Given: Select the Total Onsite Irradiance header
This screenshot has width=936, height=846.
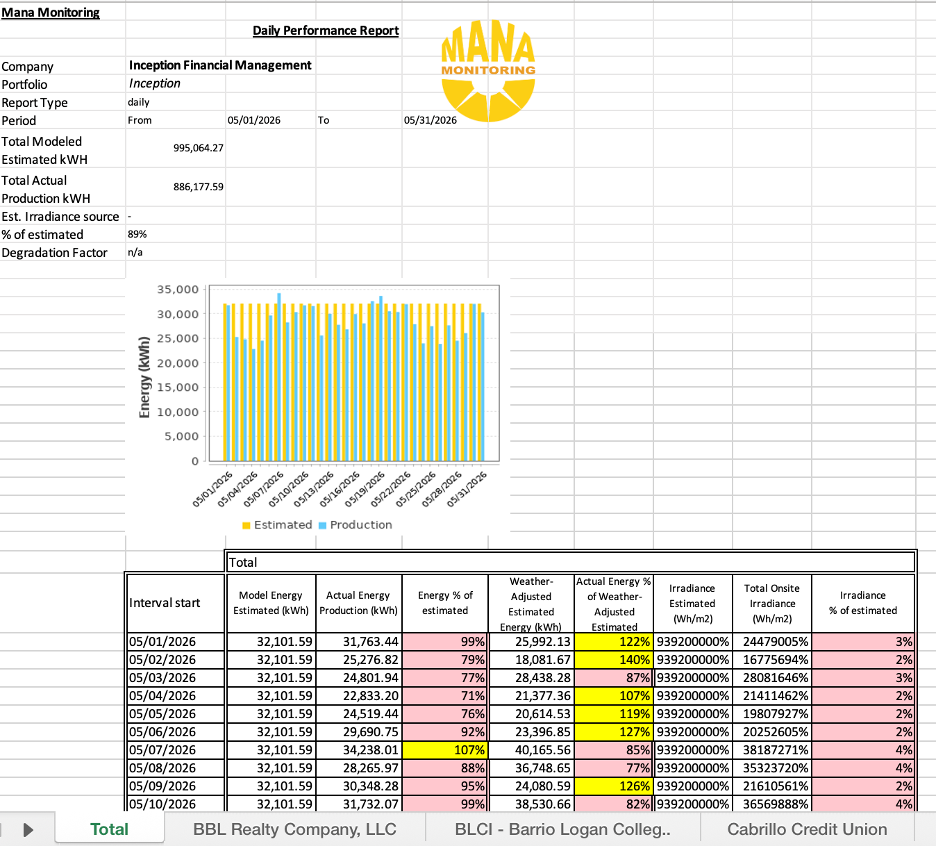Looking at the screenshot, I should click(x=772, y=603).
